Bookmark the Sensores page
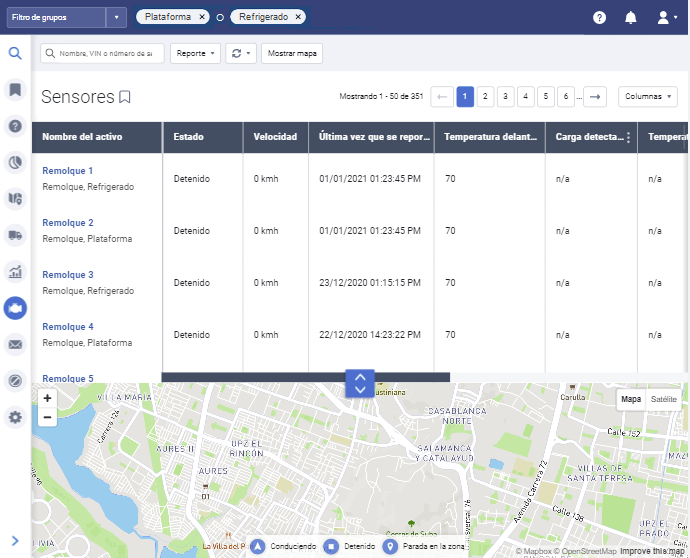The width and height of the screenshot is (690, 558). pos(125,97)
